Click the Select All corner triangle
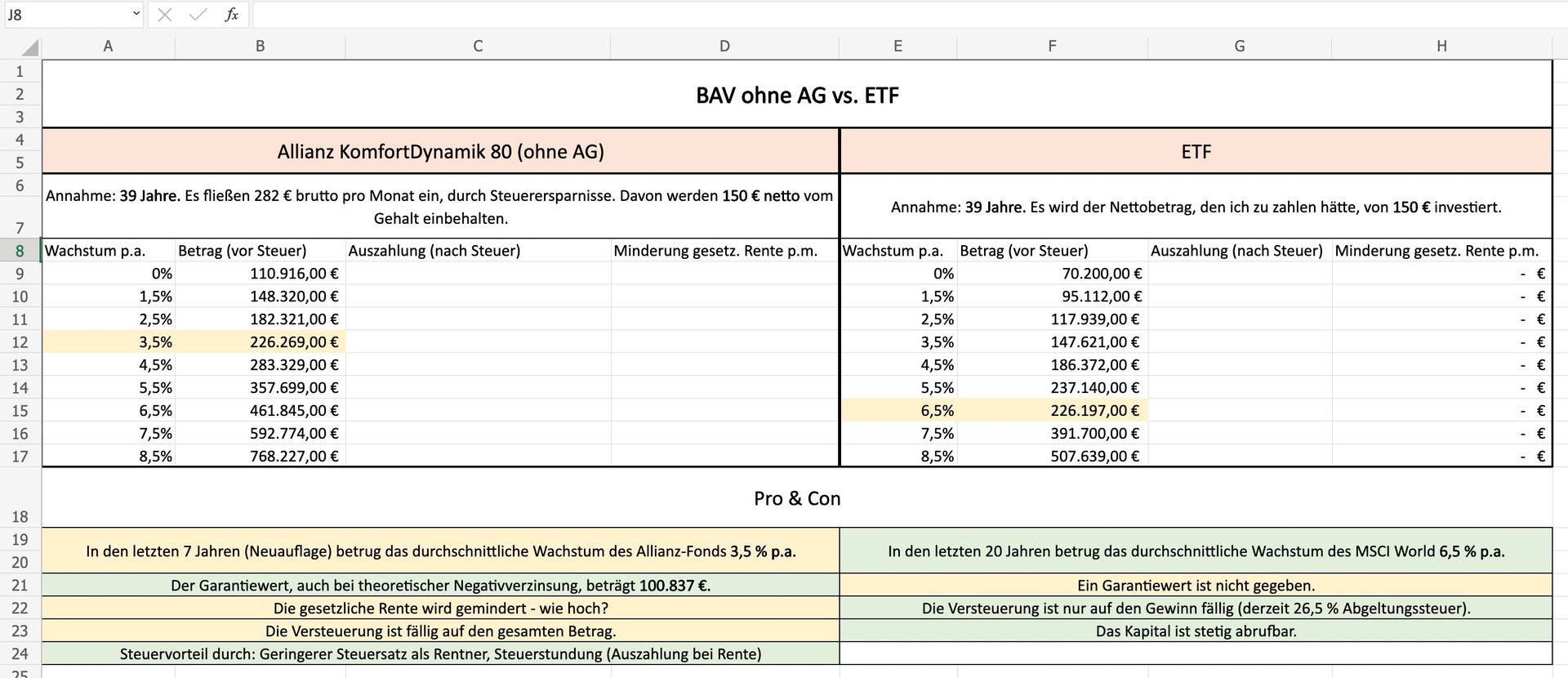Screen dimensions: 1568x678 pos(29,47)
